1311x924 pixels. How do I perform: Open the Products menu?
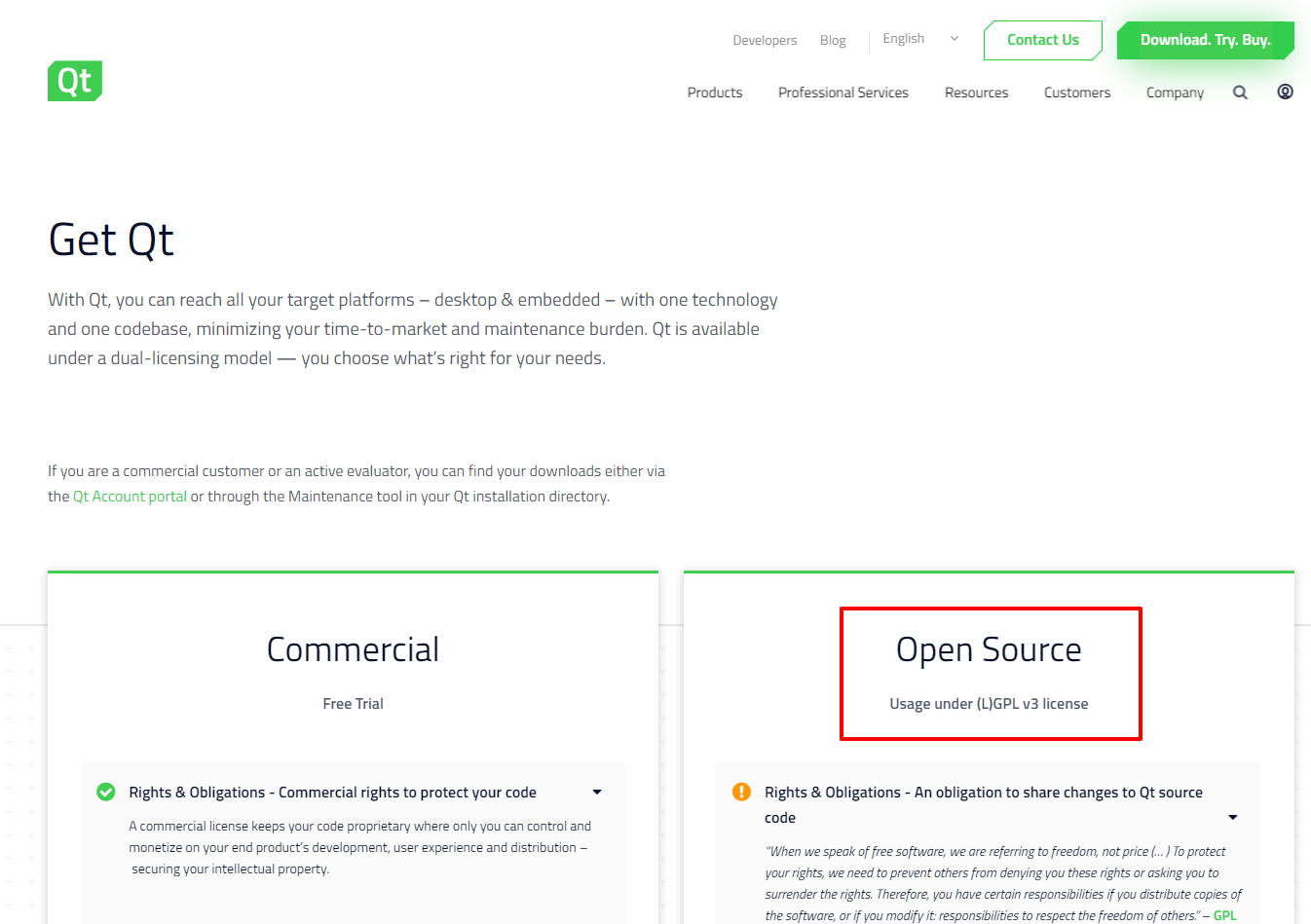tap(714, 92)
